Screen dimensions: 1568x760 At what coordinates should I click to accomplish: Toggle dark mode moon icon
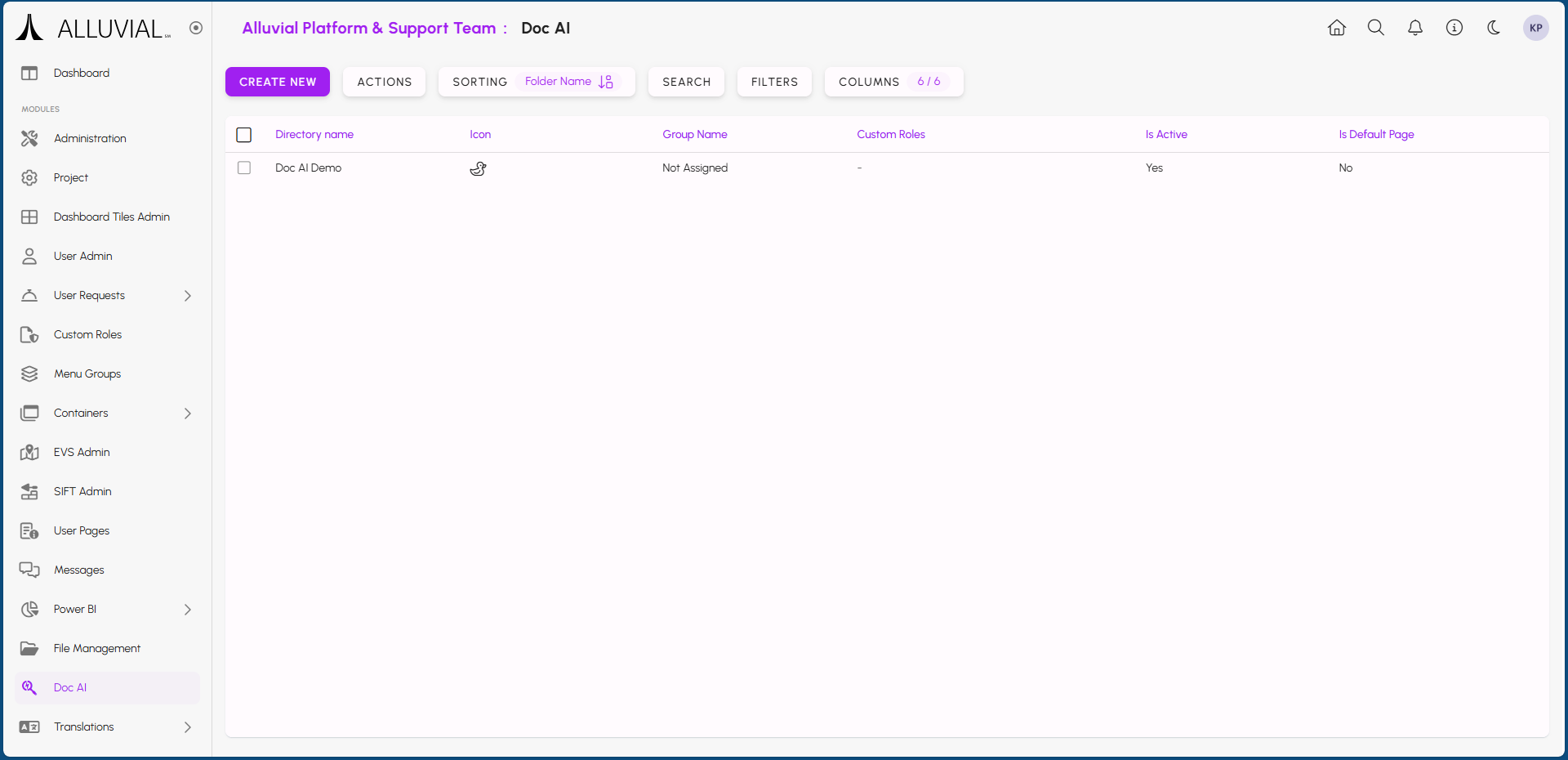pyautogui.click(x=1493, y=28)
